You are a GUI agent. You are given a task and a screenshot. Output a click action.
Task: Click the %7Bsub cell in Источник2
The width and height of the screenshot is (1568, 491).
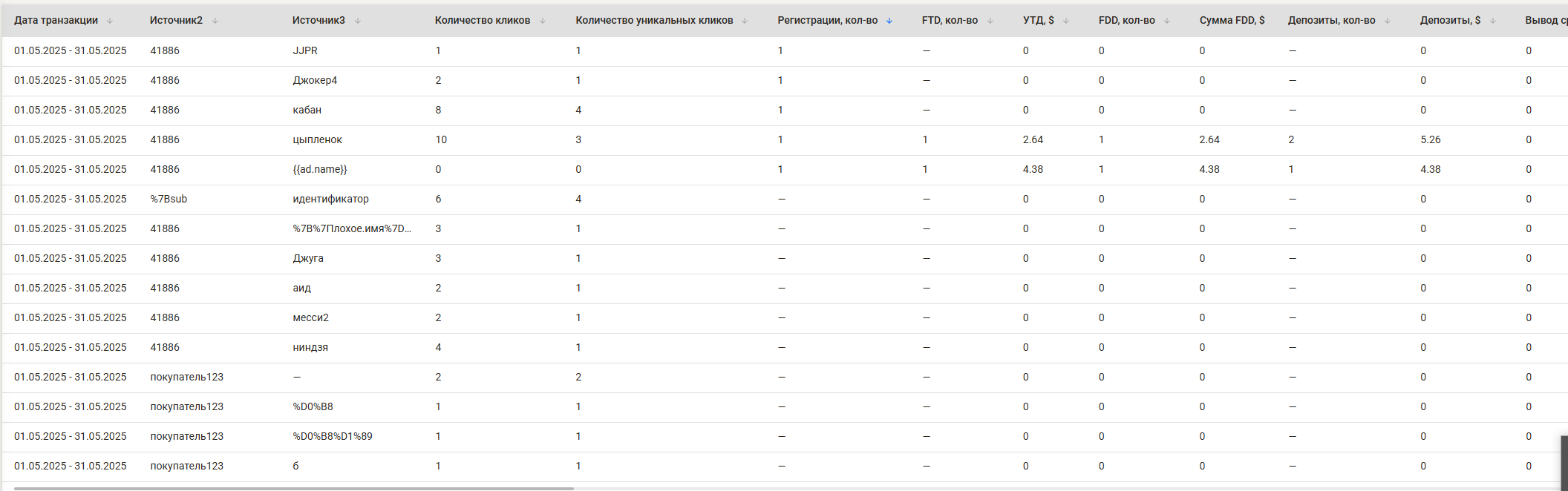[169, 200]
